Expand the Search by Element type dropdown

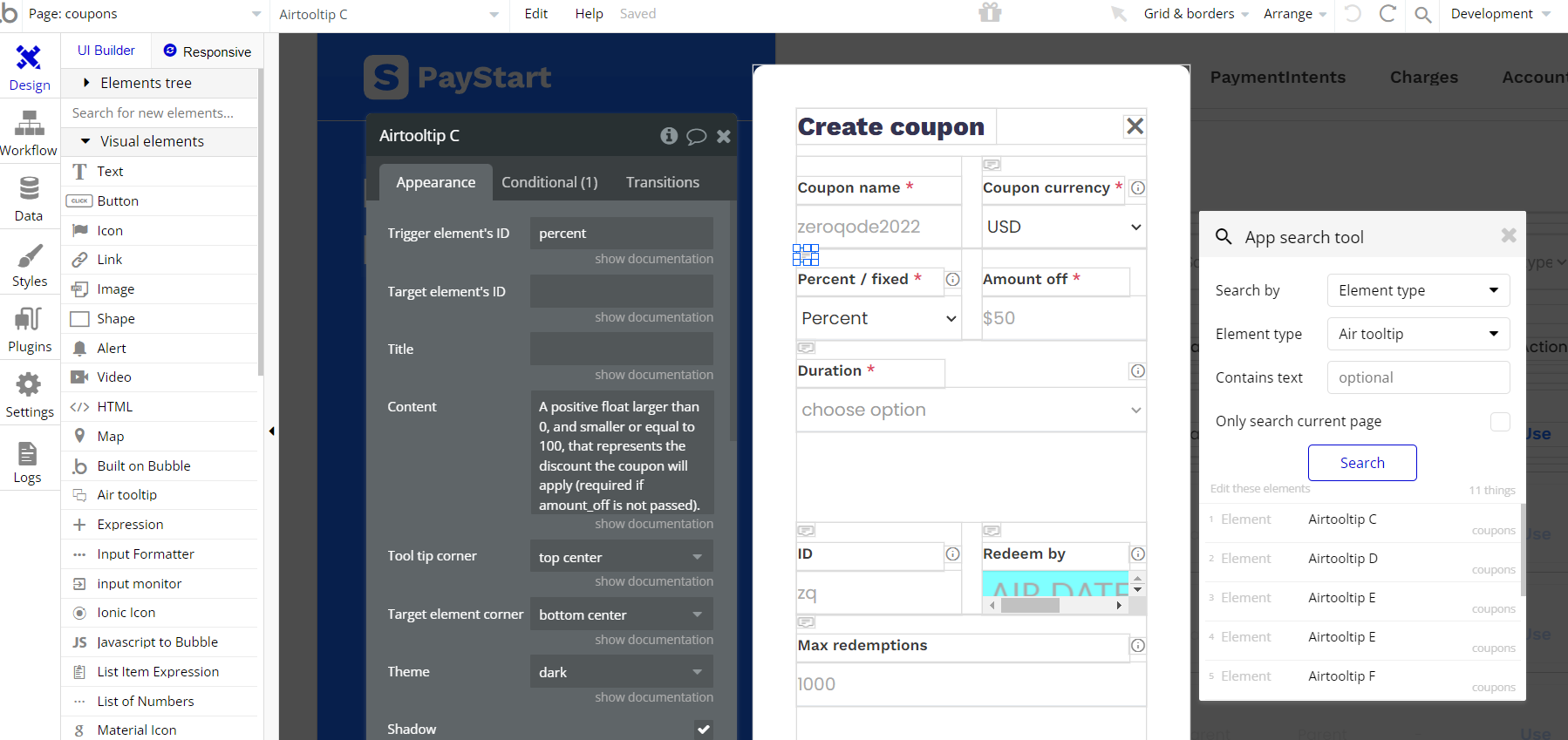point(1418,290)
